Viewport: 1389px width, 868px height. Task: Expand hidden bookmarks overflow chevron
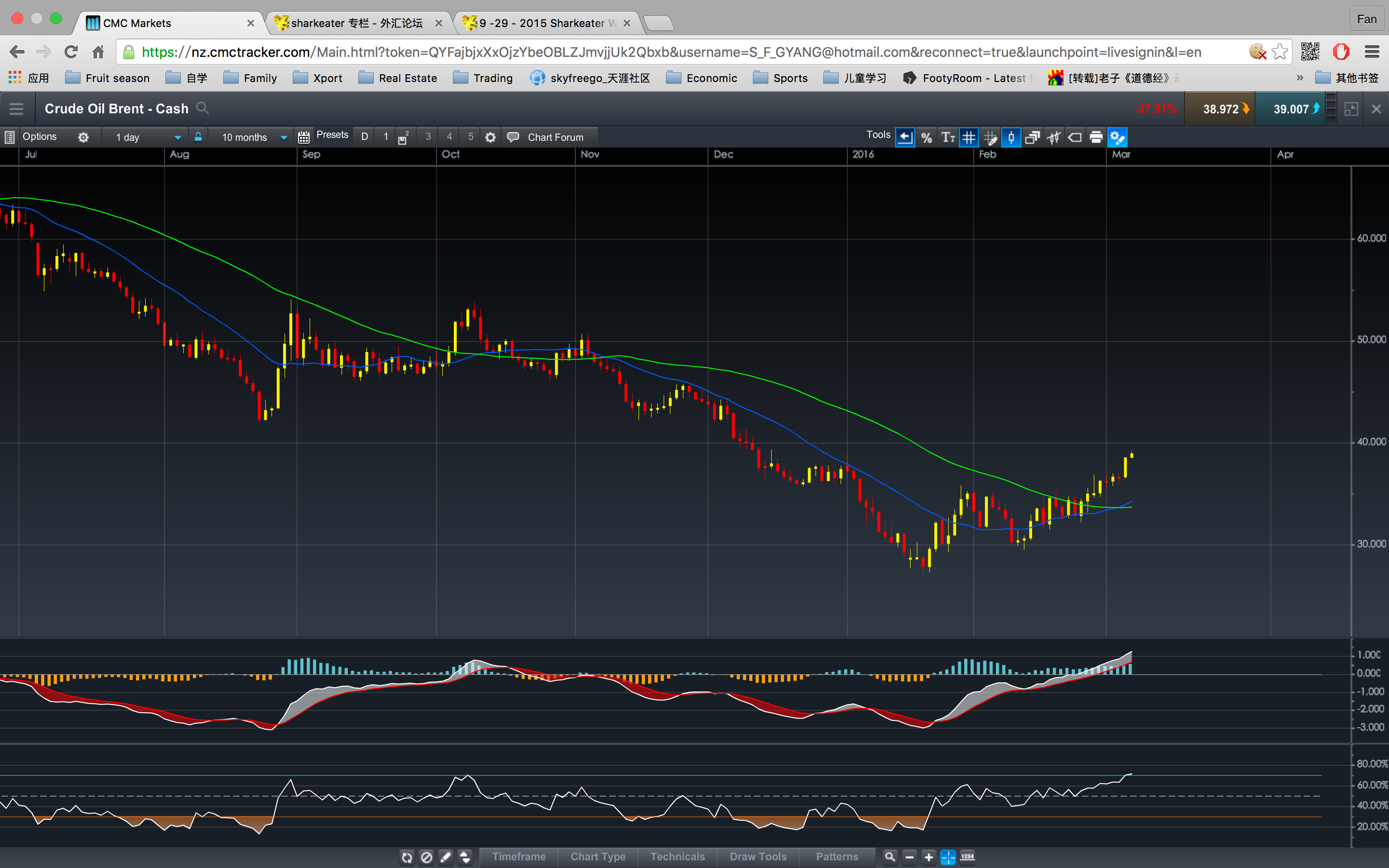click(1300, 78)
